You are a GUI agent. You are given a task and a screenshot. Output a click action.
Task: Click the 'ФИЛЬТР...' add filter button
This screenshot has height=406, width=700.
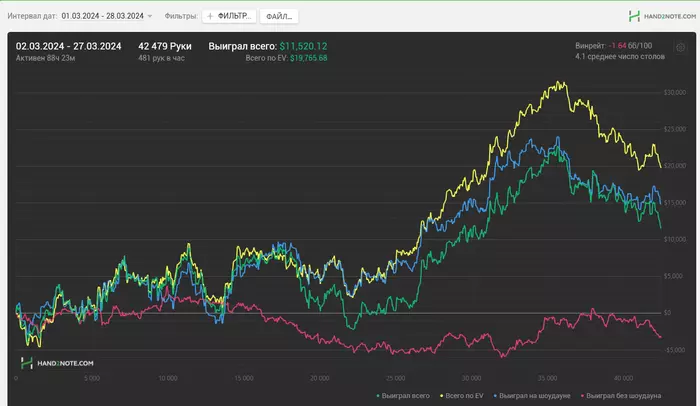pyautogui.click(x=231, y=16)
